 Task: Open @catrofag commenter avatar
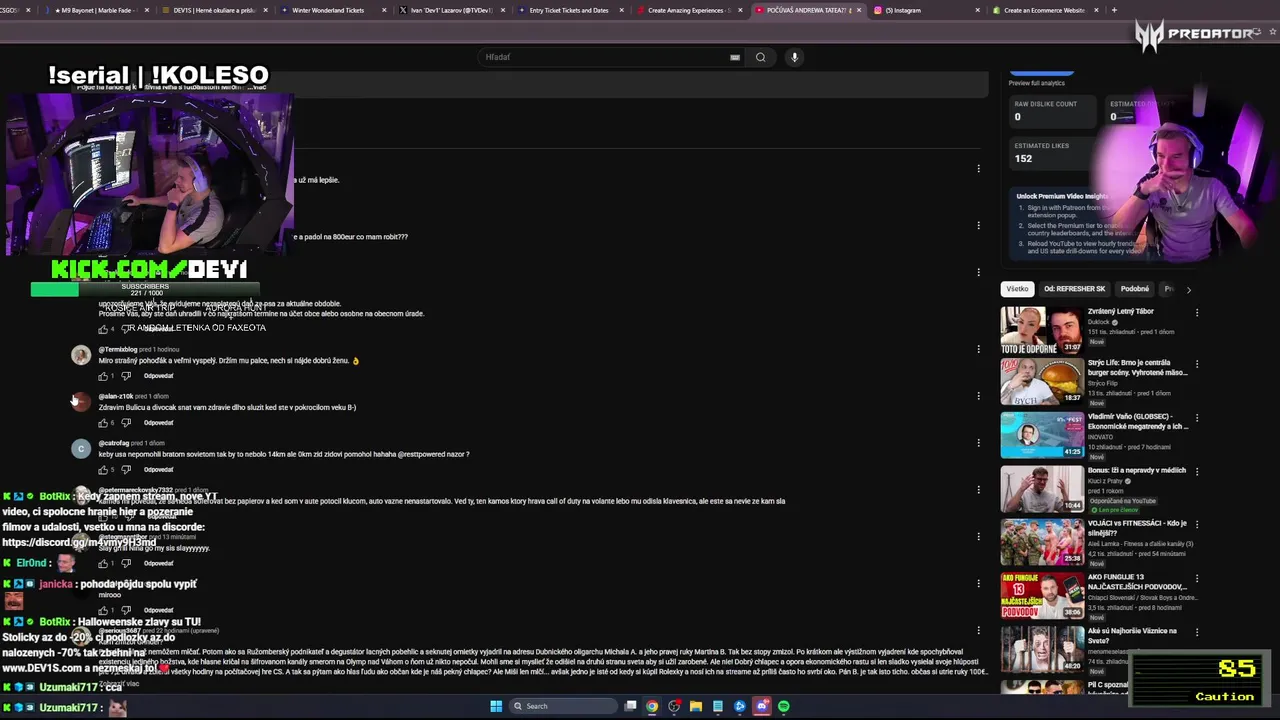81,449
